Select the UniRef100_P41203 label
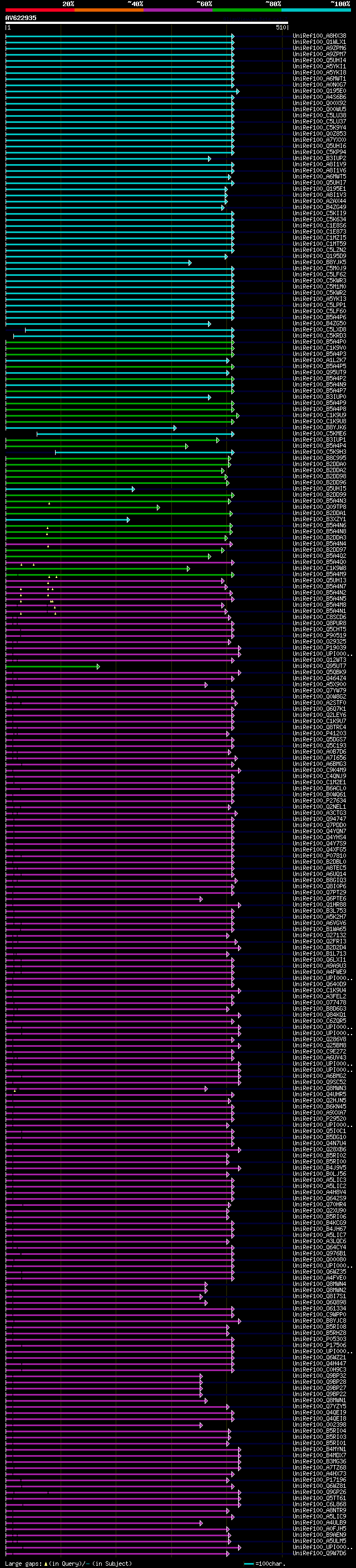Screen dimensions: 356x1568 coord(319,734)
